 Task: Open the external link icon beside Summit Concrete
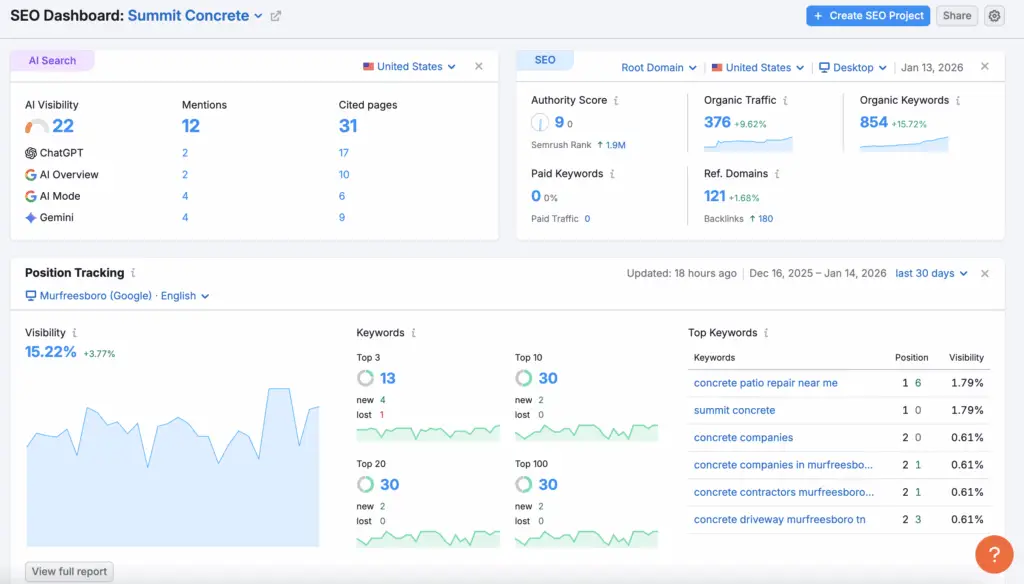coord(276,16)
